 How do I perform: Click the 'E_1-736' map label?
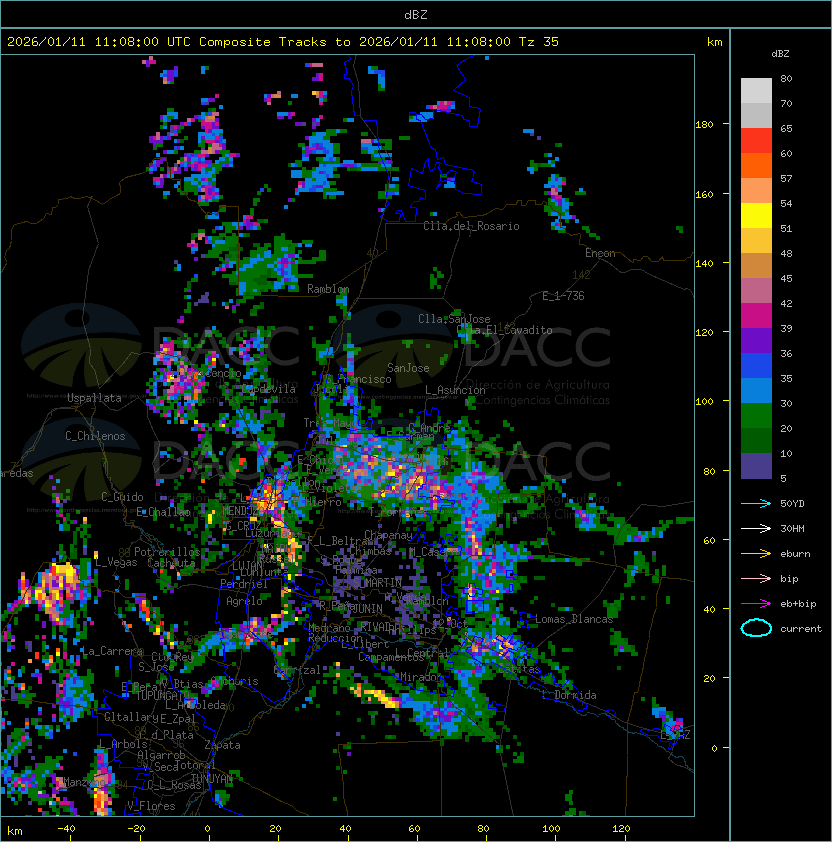point(563,296)
